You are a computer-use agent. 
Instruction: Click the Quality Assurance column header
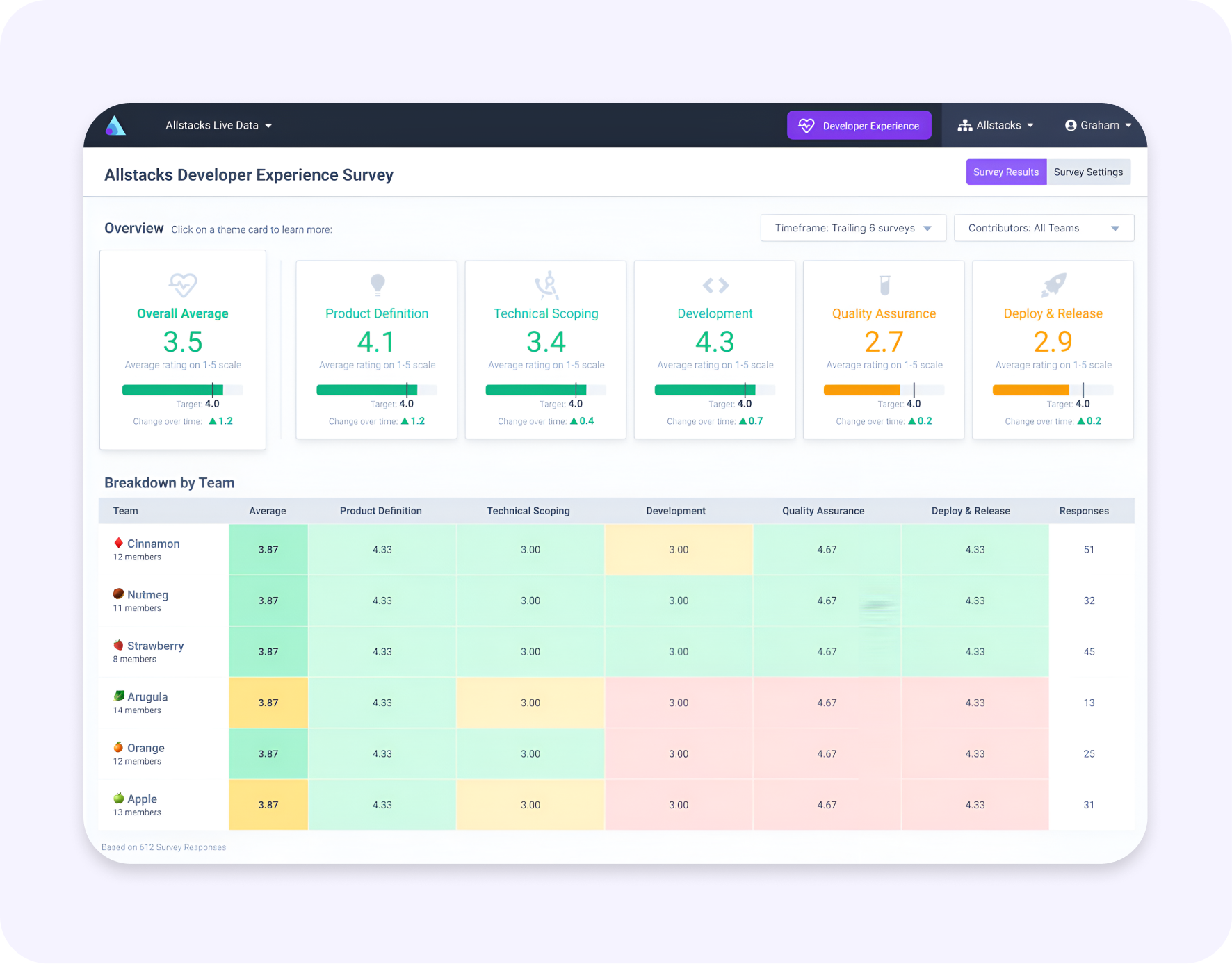point(823,511)
